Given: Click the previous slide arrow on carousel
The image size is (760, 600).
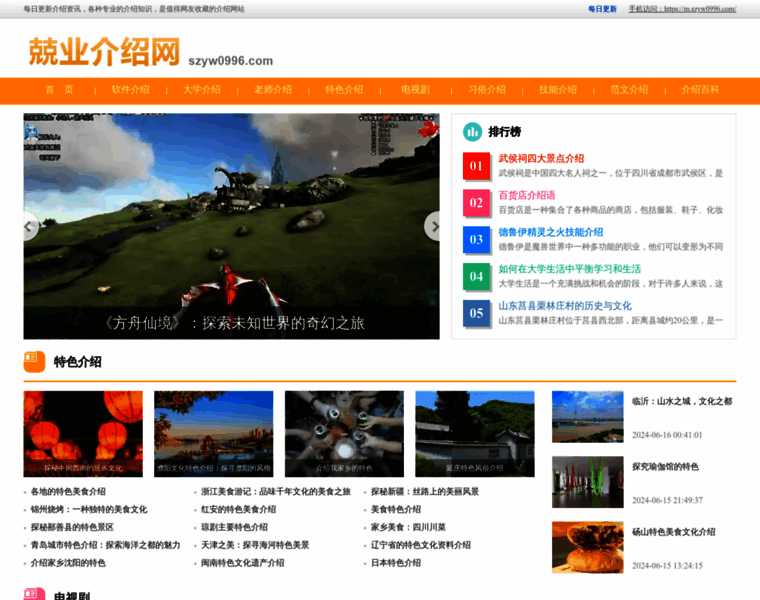Looking at the screenshot, I should click(x=30, y=227).
